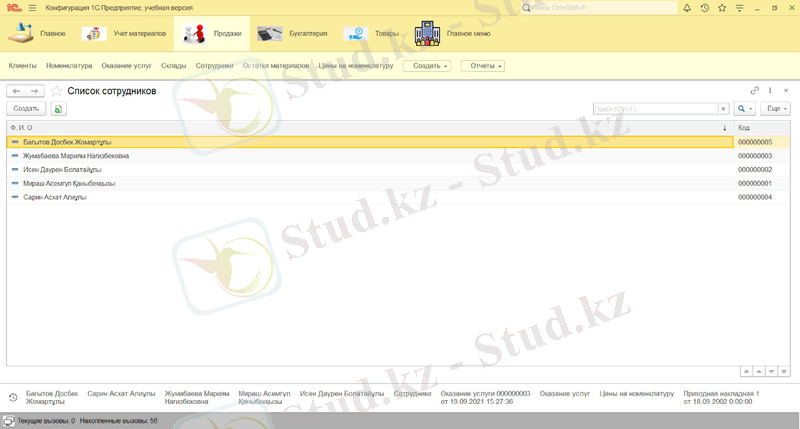This screenshot has width=800, height=429.
Task: Open favorites star in title bar
Action: click(x=722, y=8)
